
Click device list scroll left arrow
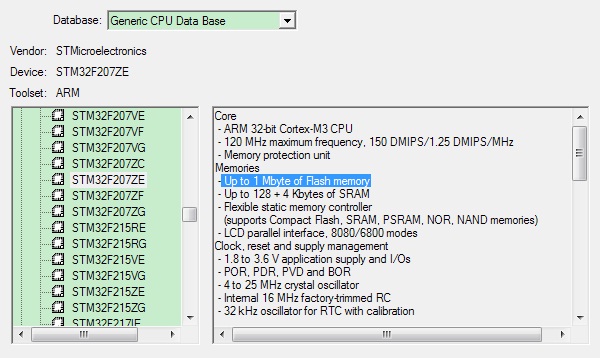pyautogui.click(x=21, y=334)
